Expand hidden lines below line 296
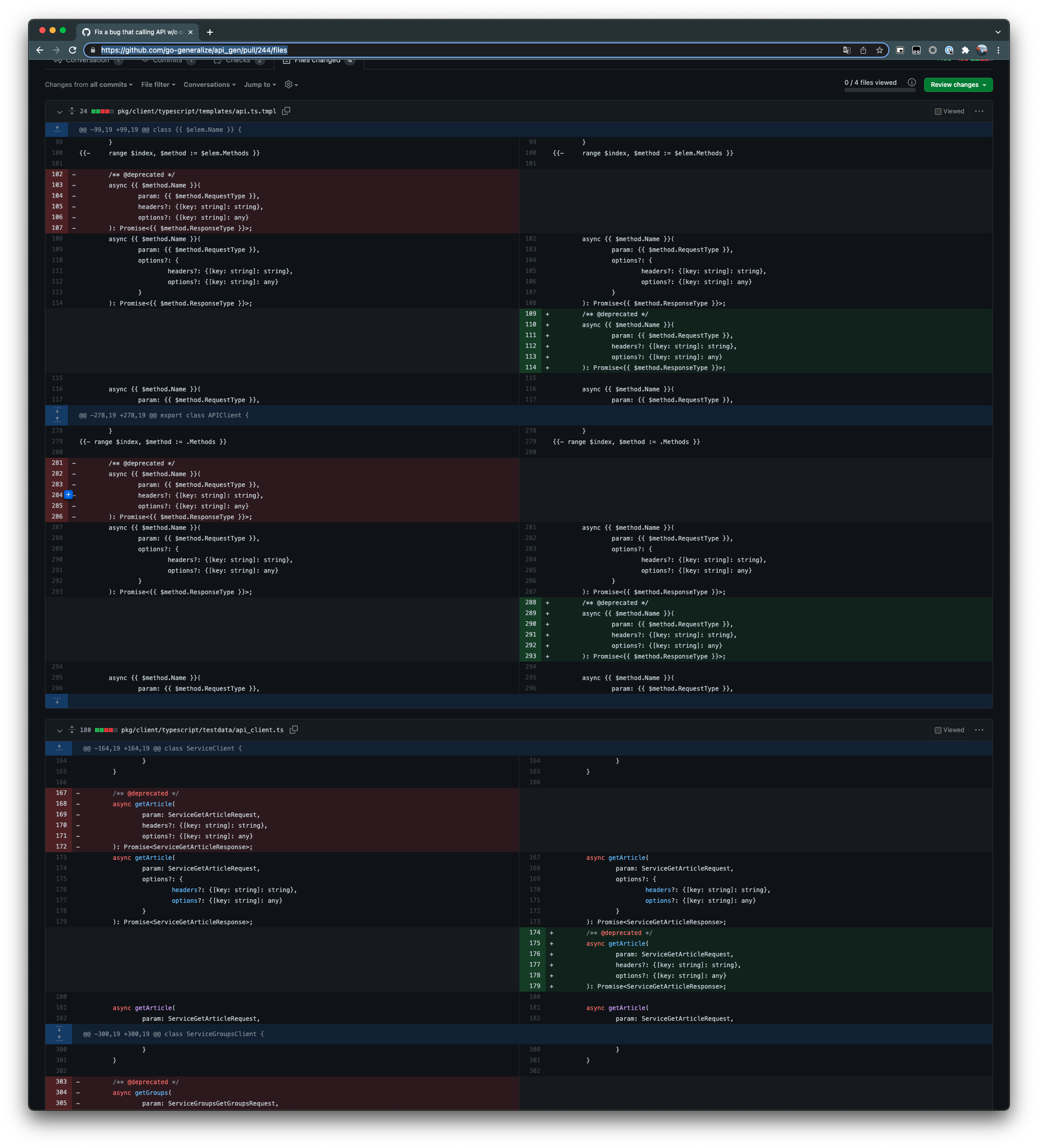The width and height of the screenshot is (1038, 1148). click(x=57, y=701)
